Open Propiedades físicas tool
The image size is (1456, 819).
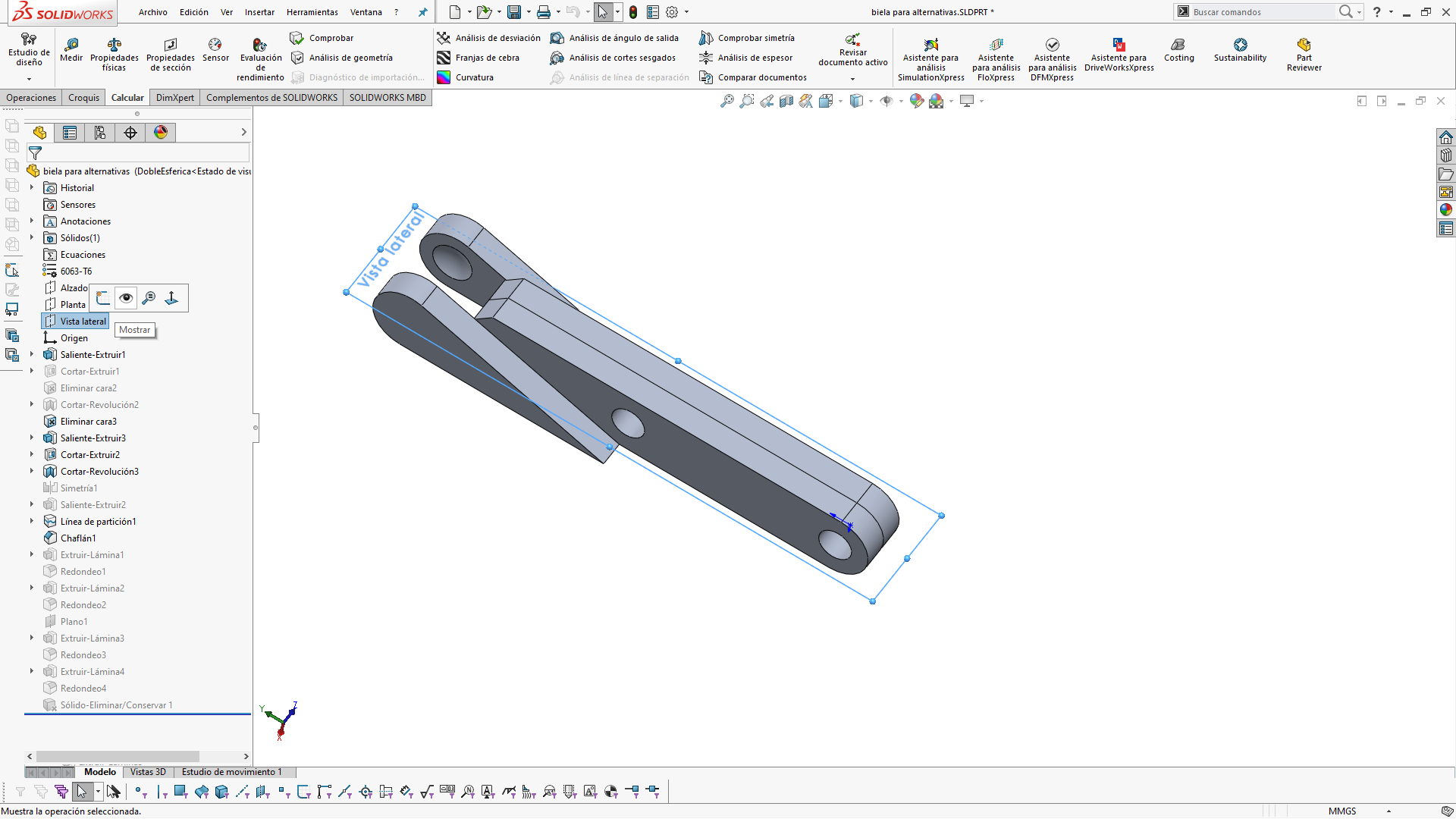tap(114, 55)
